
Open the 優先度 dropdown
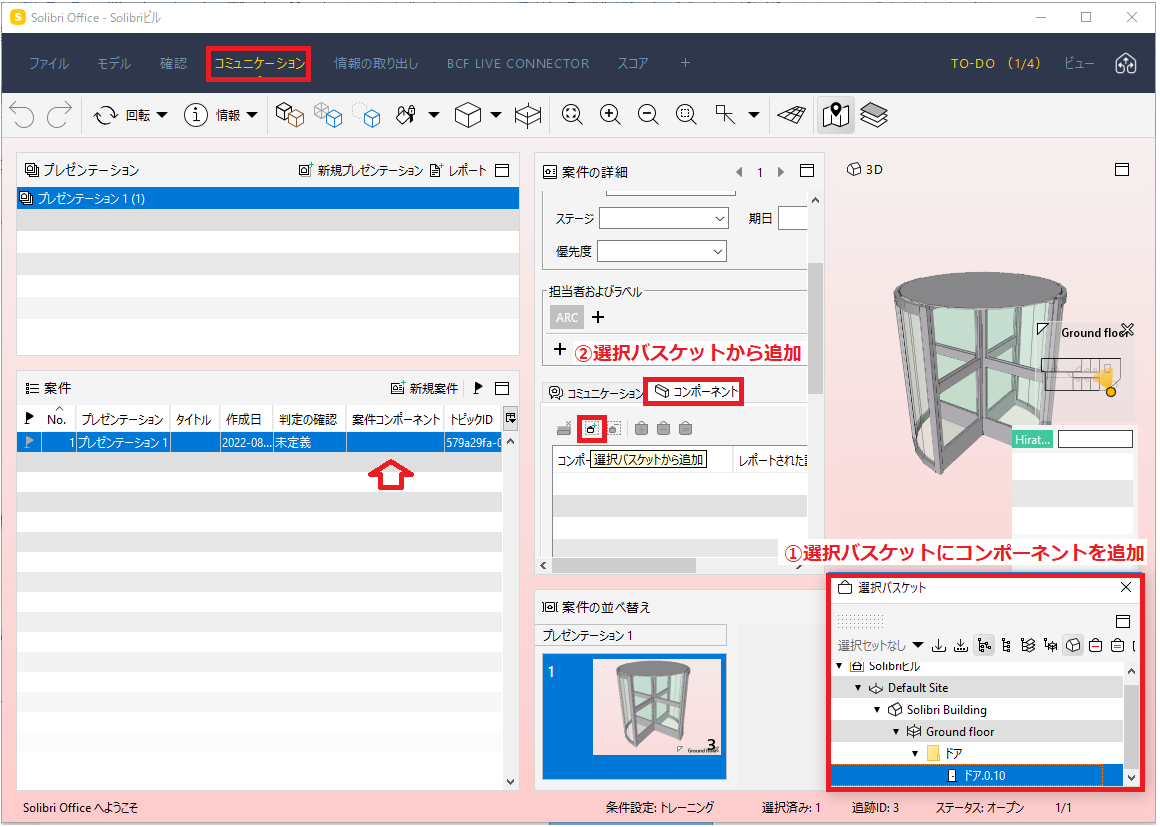[661, 252]
